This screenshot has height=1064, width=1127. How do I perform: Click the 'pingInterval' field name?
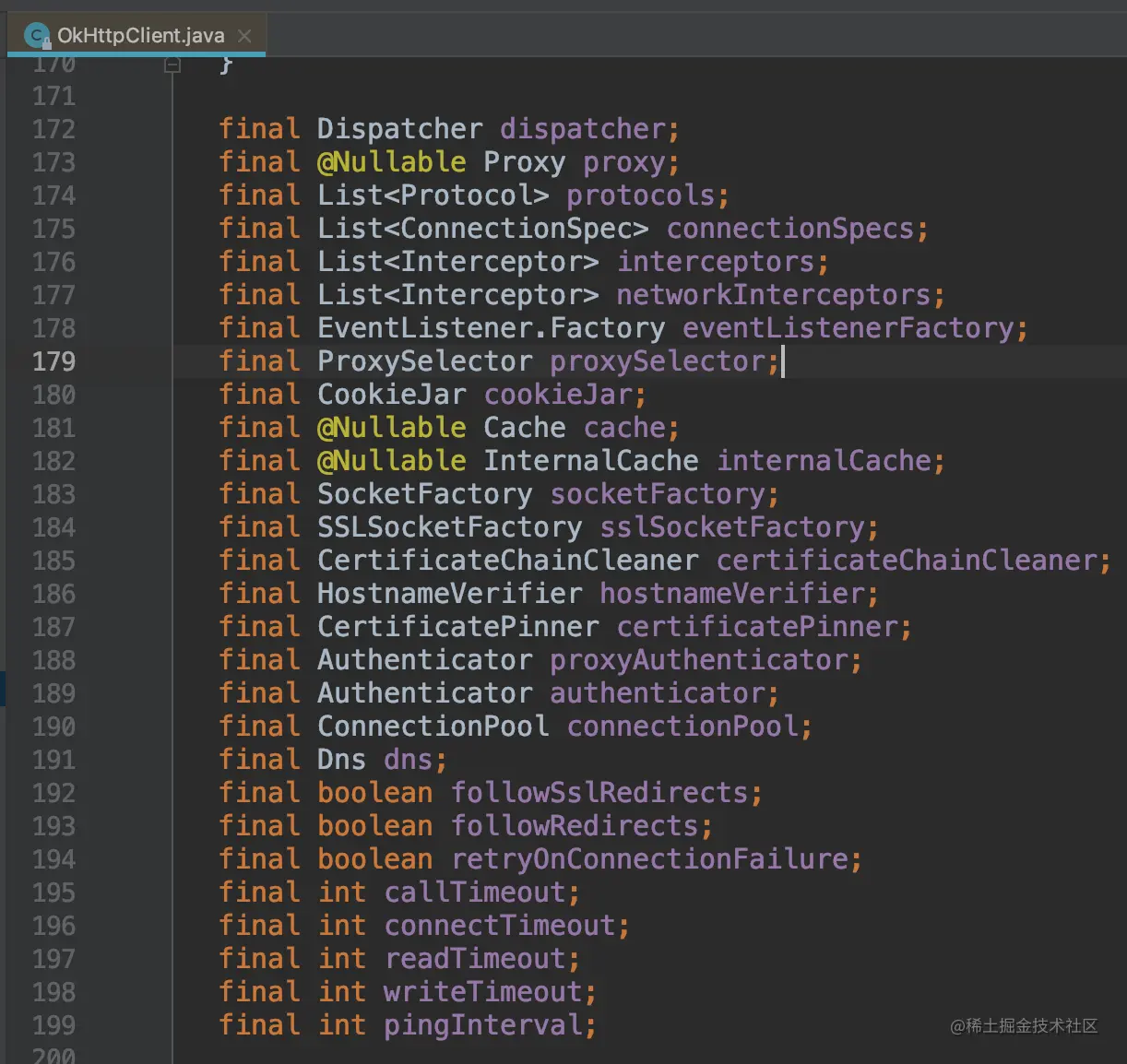pyautogui.click(x=483, y=1025)
